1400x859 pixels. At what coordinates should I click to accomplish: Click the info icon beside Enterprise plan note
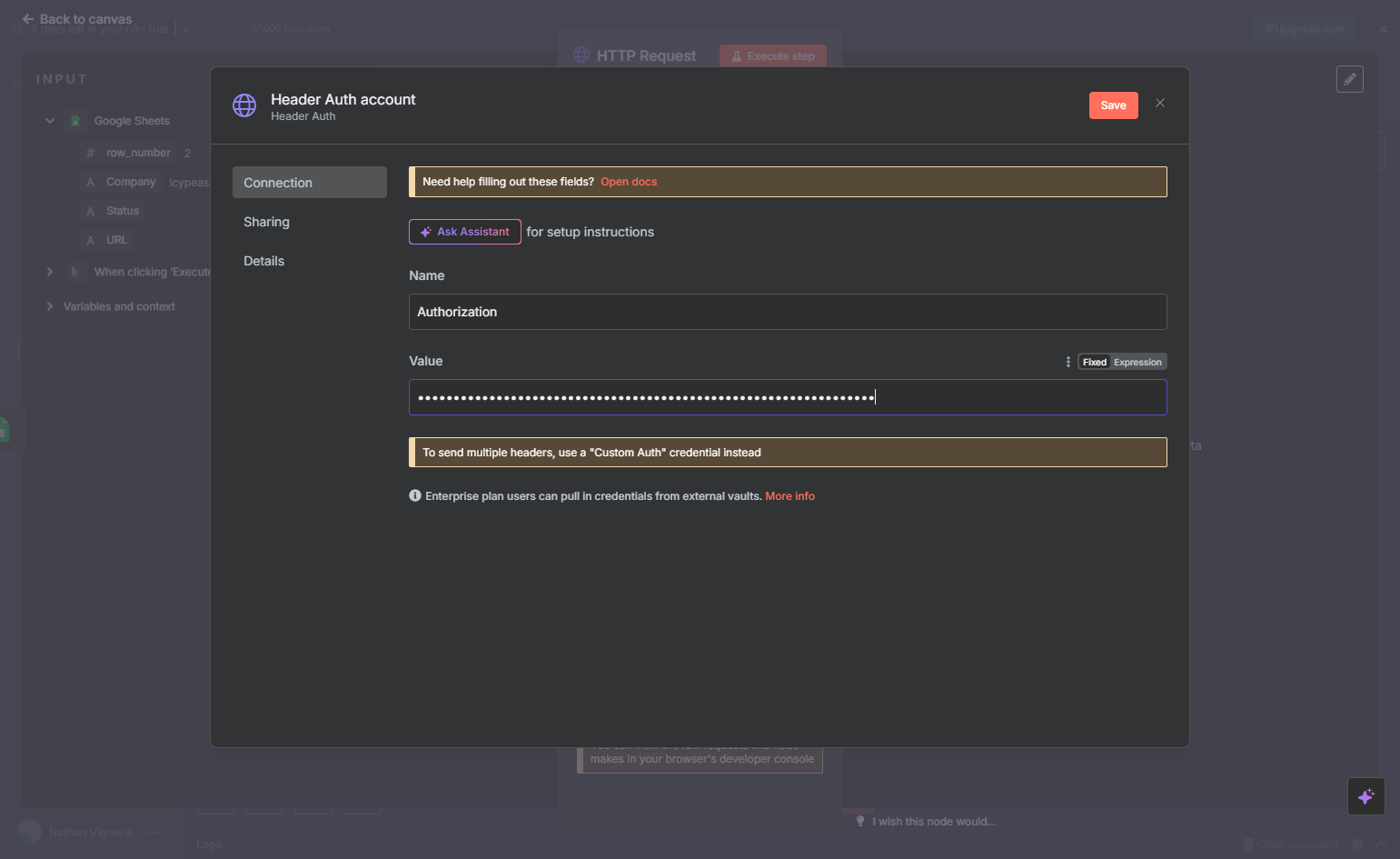(415, 495)
